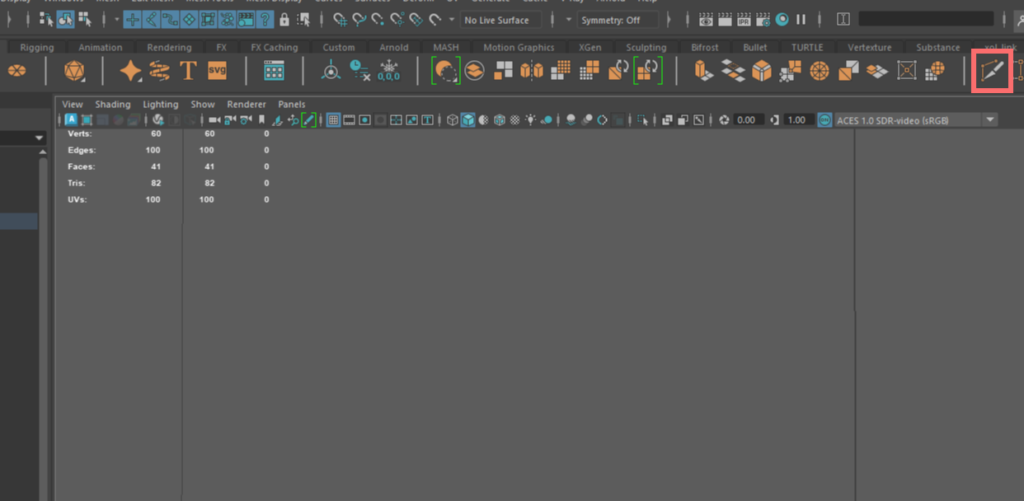Click the Mirror shelf icon

[x=532, y=71]
